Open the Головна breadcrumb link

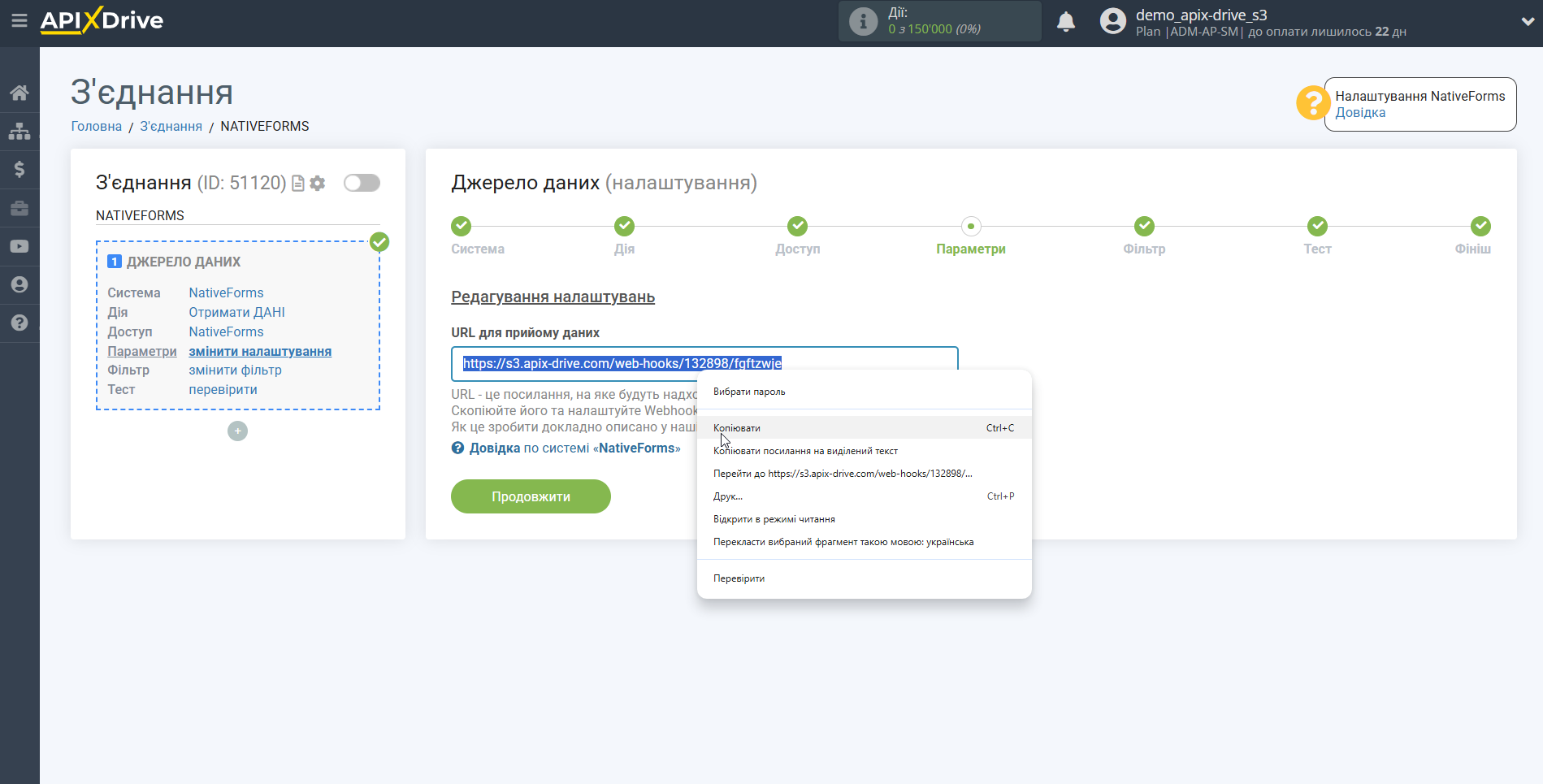point(97,126)
